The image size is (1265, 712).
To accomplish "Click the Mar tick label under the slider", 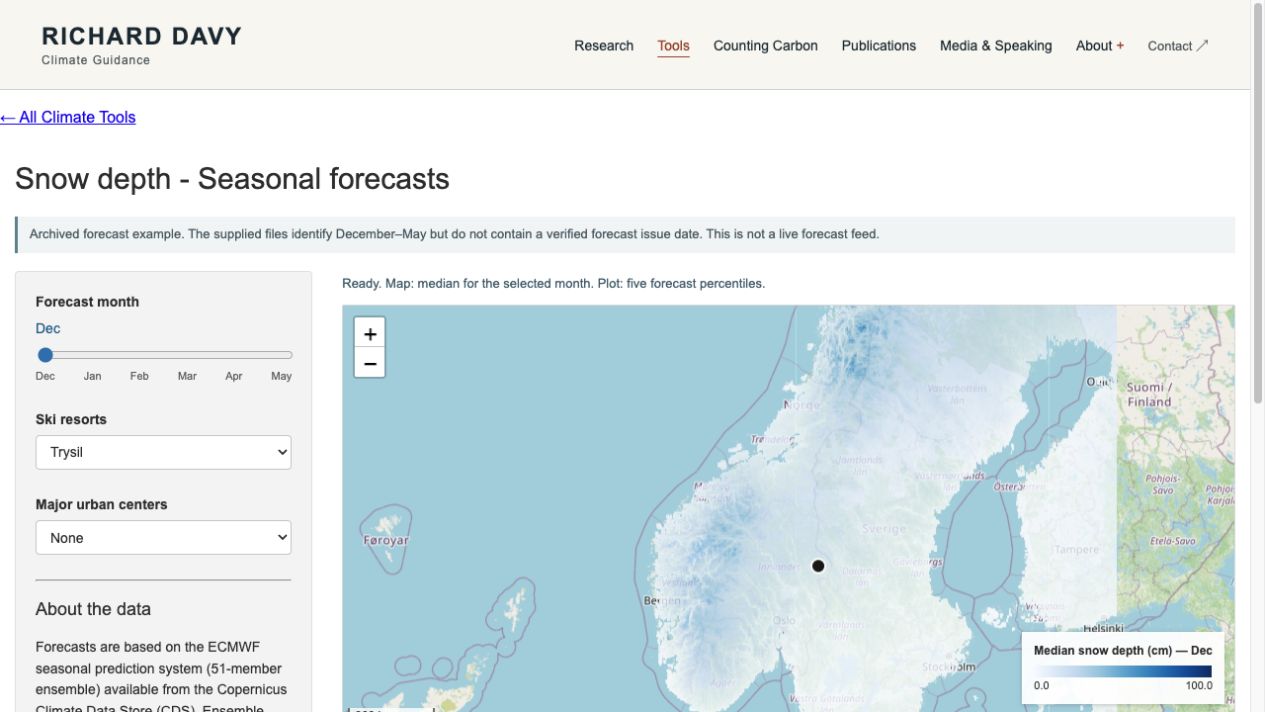I will [187, 376].
